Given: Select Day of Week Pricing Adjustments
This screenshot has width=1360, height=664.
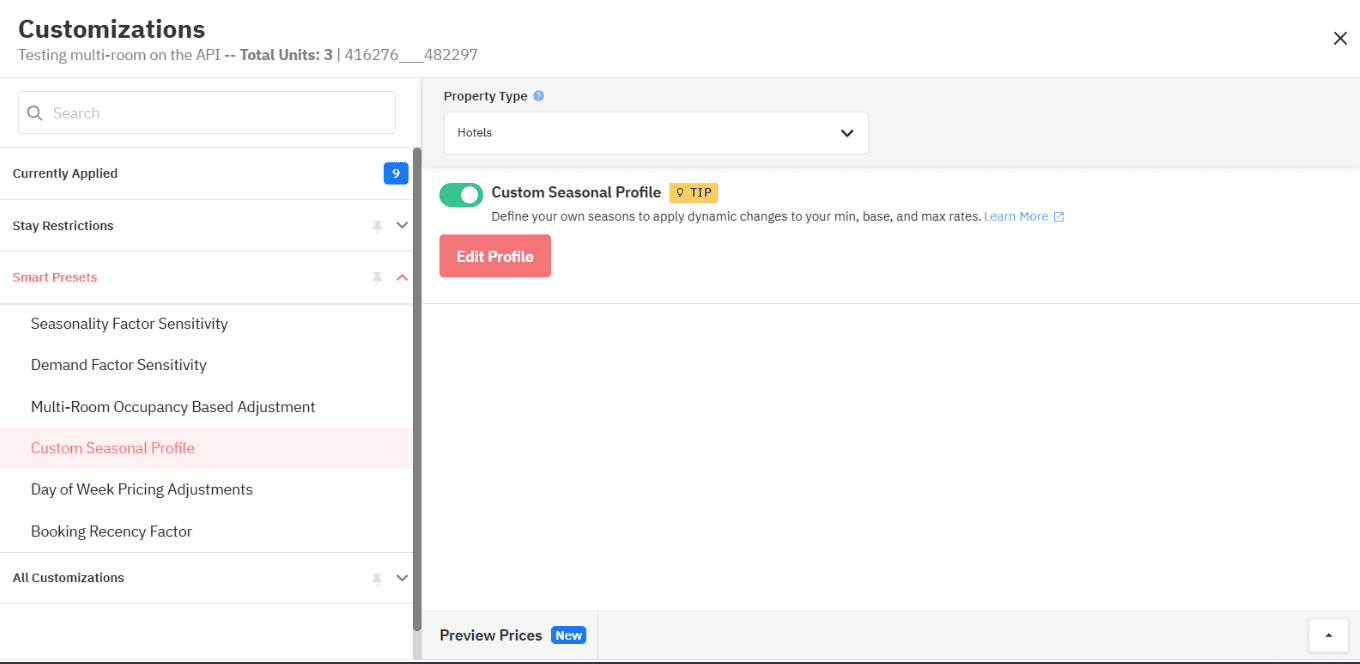Looking at the screenshot, I should tap(141, 489).
